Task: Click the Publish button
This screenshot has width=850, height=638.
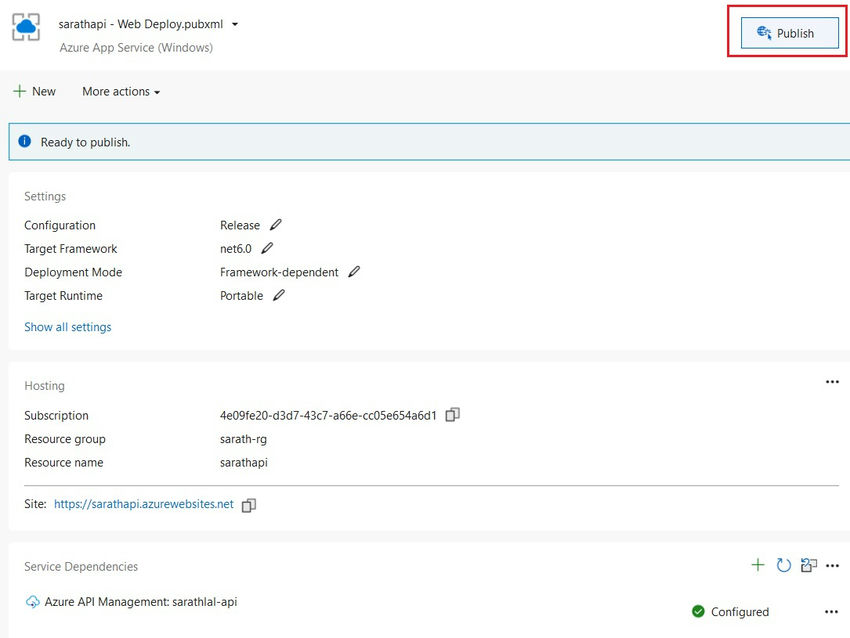Action: (788, 33)
